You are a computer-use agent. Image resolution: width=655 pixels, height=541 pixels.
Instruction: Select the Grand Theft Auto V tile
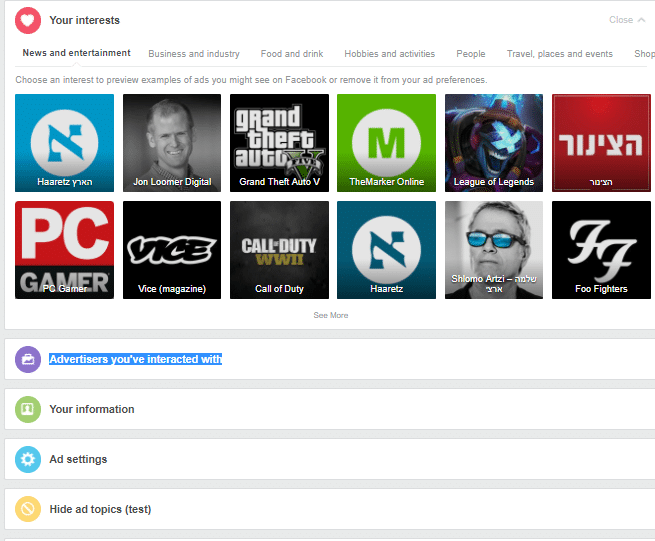[x=279, y=143]
